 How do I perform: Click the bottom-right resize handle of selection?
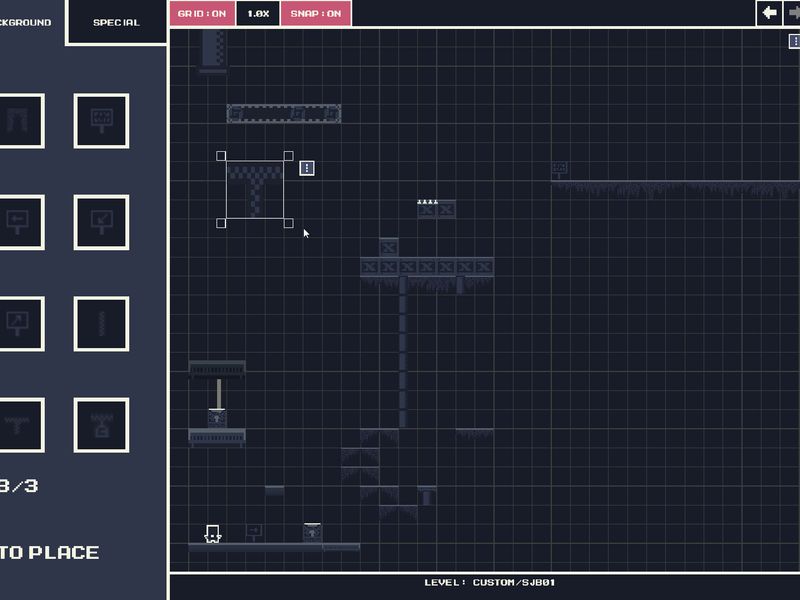pyautogui.click(x=288, y=223)
